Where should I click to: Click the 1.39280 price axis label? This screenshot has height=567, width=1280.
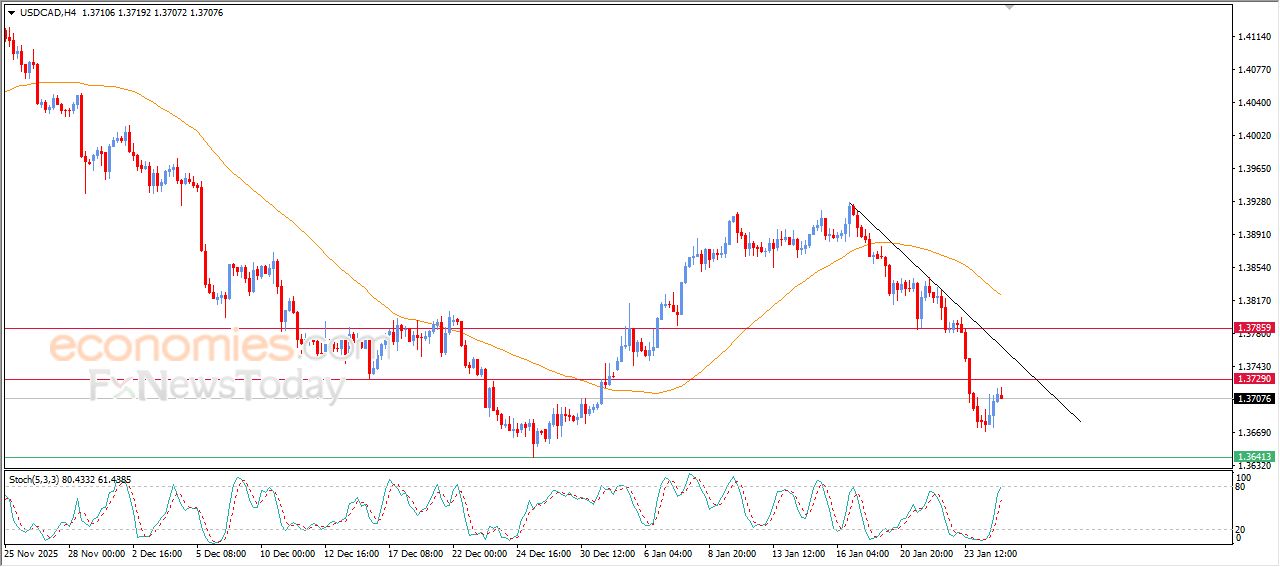pos(1253,202)
